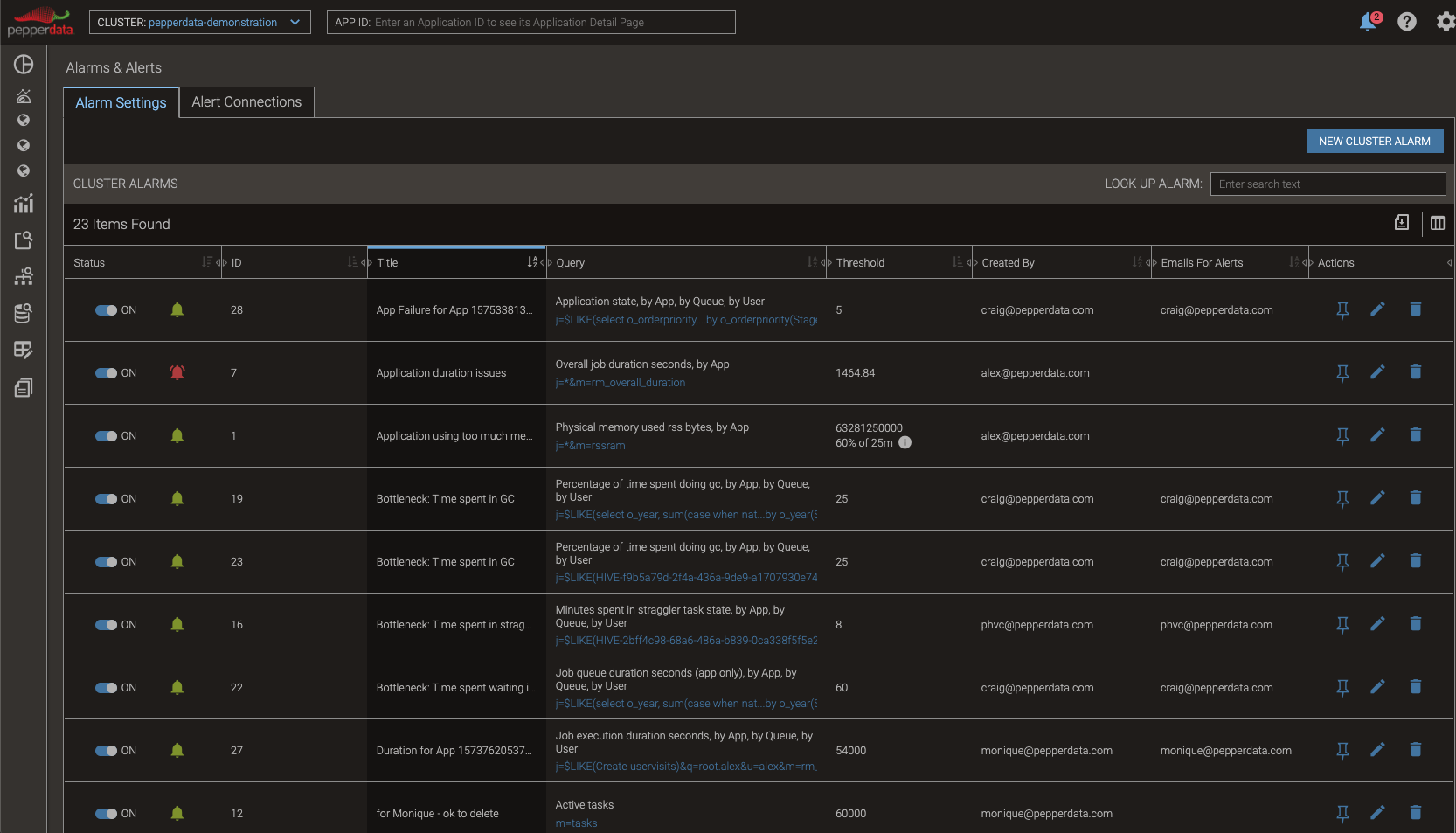
Task: Open the application search sidebar icon
Action: pos(24,240)
